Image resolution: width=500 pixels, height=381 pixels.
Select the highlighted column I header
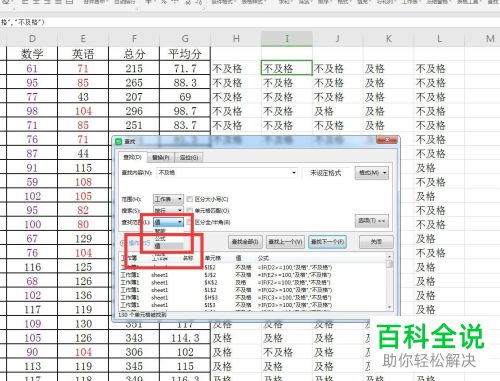point(287,39)
